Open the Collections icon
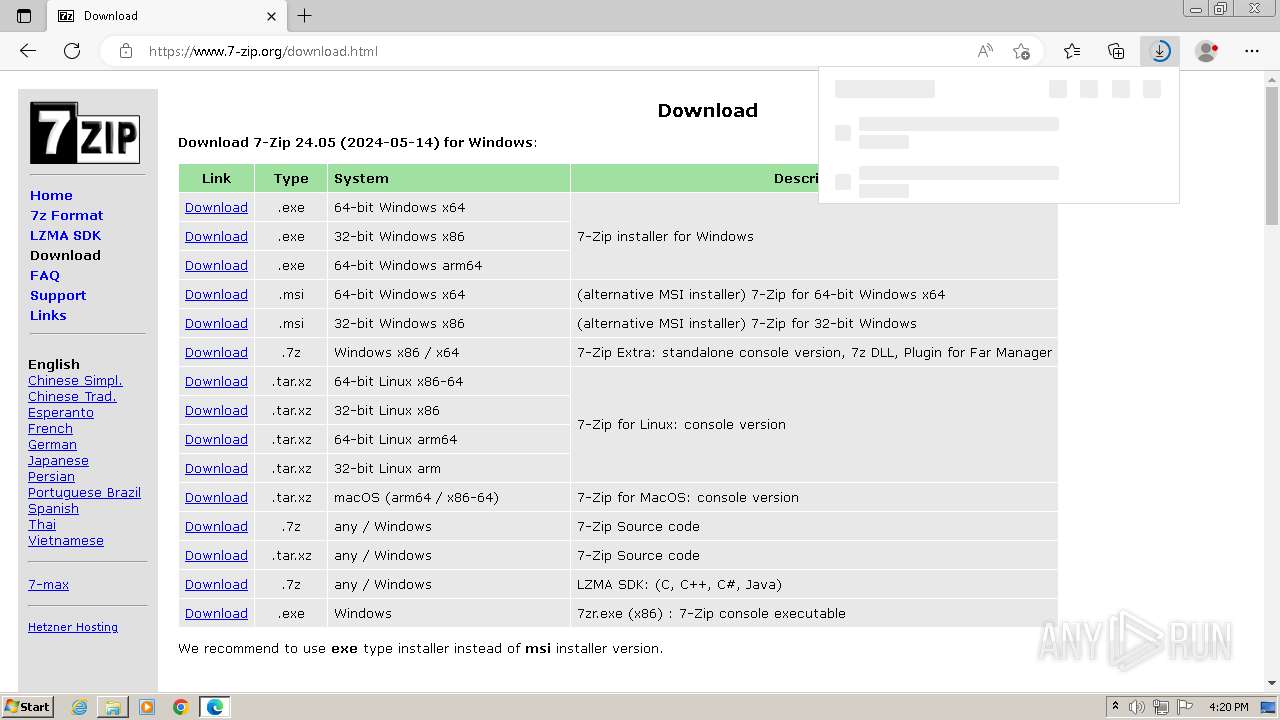The height and width of the screenshot is (720, 1280). [x=1116, y=51]
